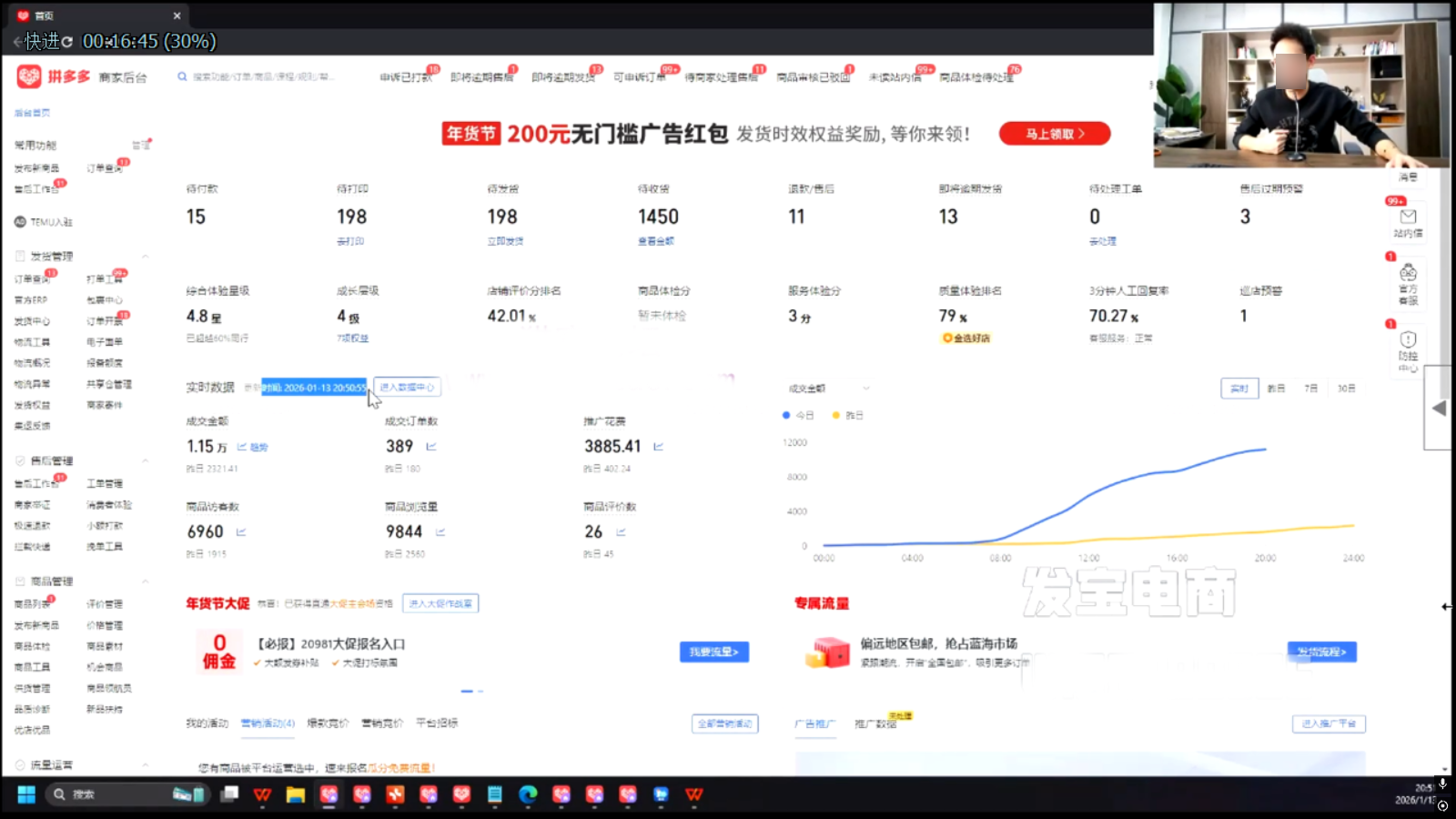Click trend chart icon beside 3885.41 spend
The height and width of the screenshot is (819, 1456).
658,447
